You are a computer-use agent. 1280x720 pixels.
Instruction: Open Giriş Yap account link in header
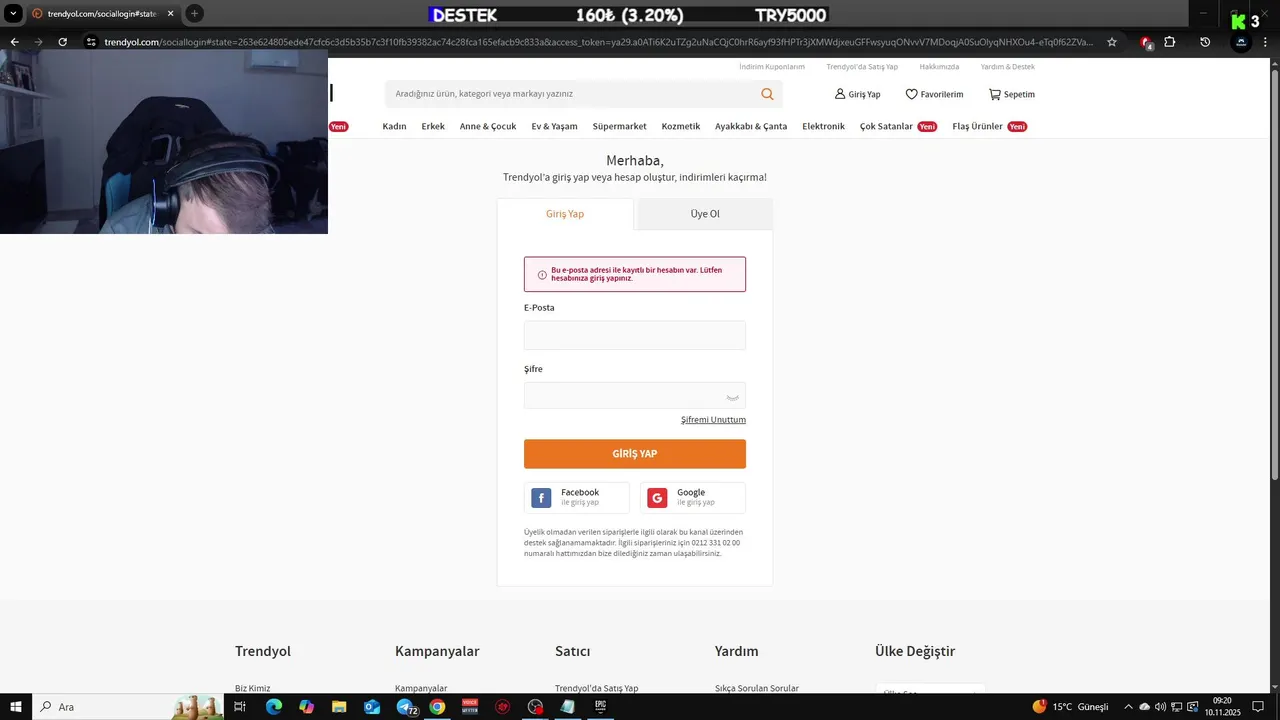click(857, 94)
